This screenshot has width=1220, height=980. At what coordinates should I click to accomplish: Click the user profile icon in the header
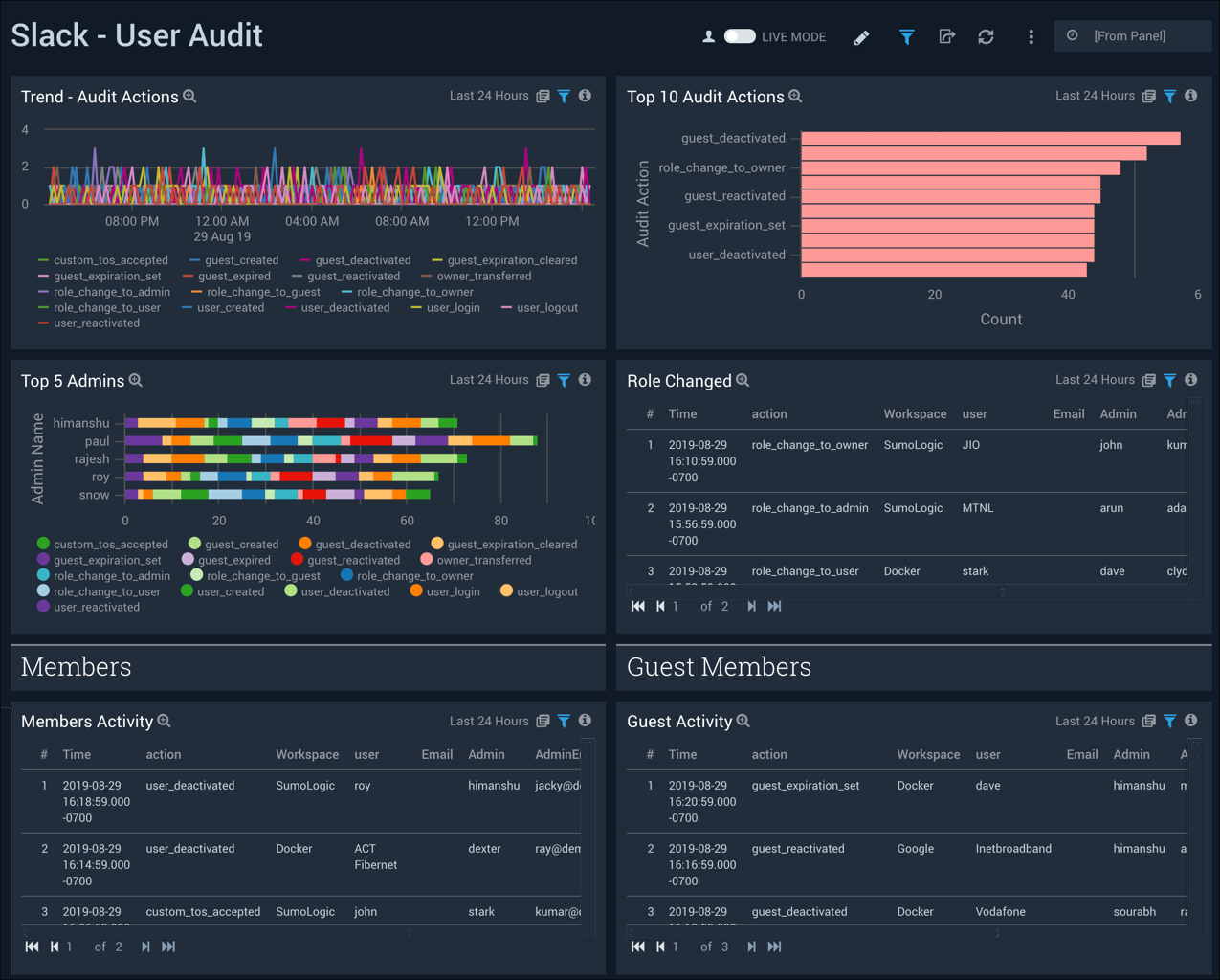[x=708, y=36]
